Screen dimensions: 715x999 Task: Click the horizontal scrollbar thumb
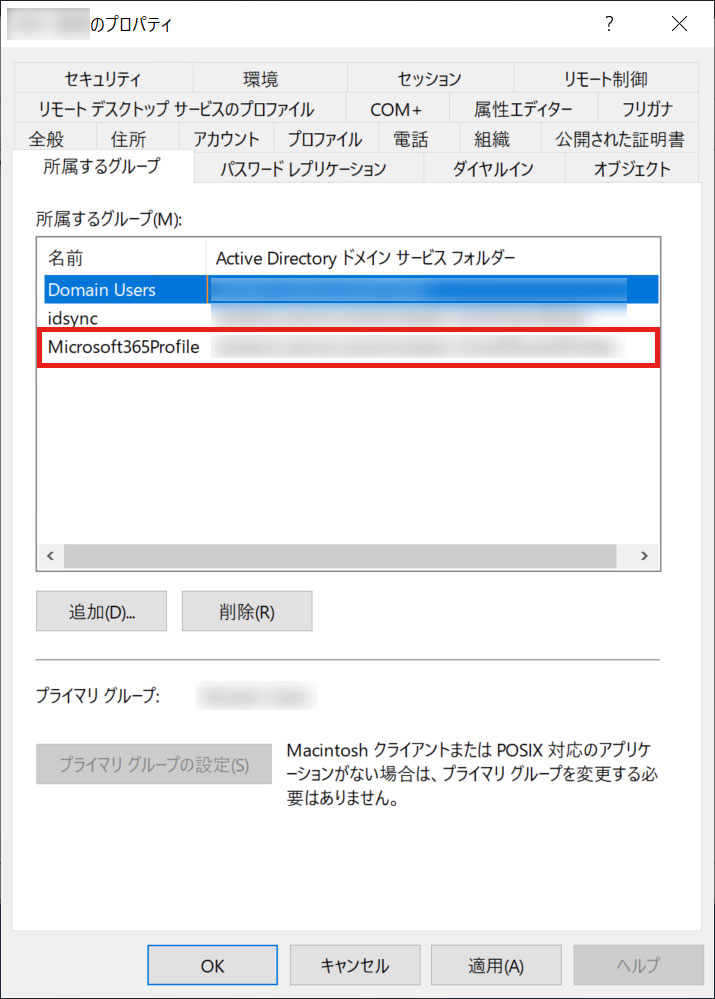pyautogui.click(x=340, y=556)
